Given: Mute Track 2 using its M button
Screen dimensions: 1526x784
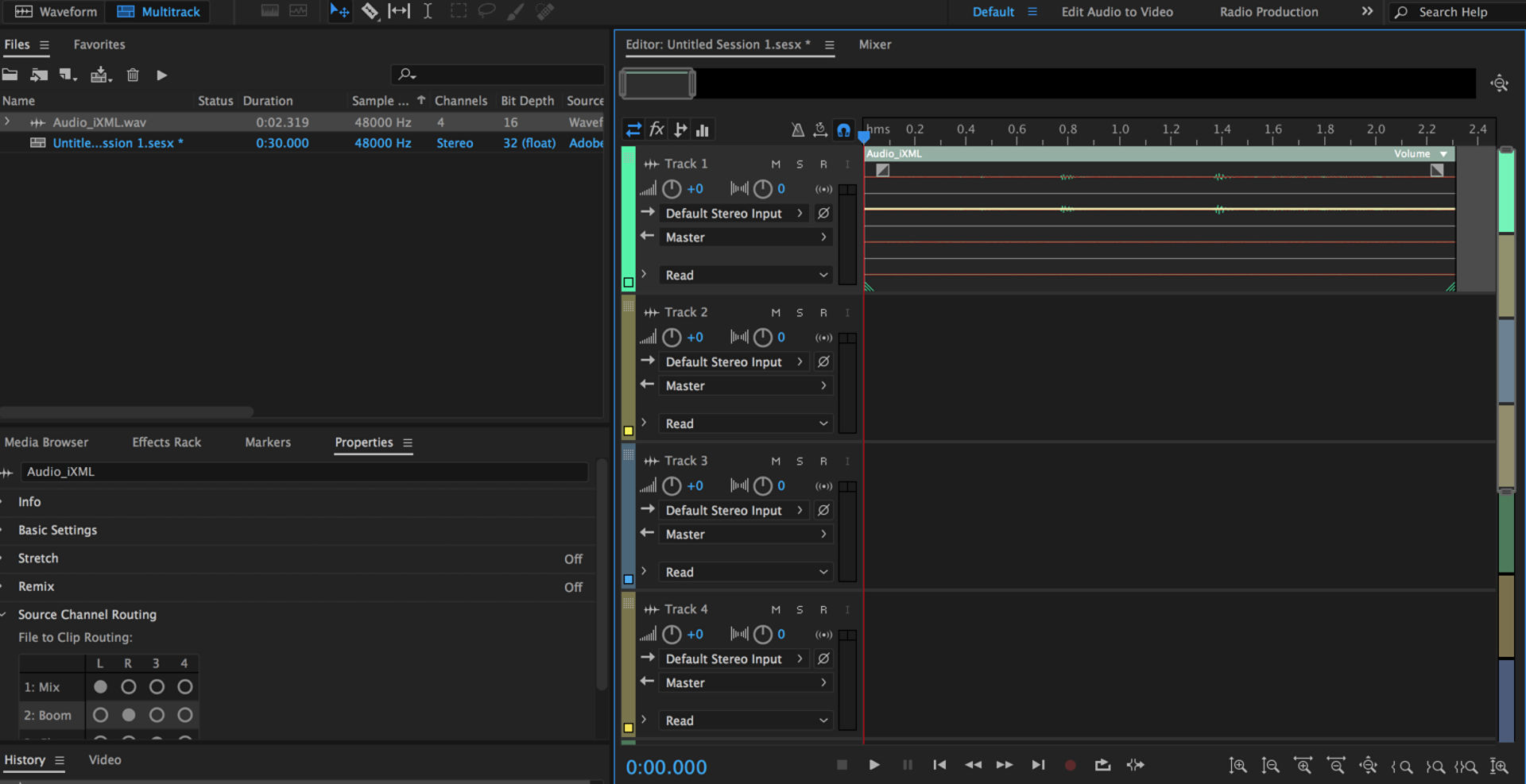Looking at the screenshot, I should point(776,312).
